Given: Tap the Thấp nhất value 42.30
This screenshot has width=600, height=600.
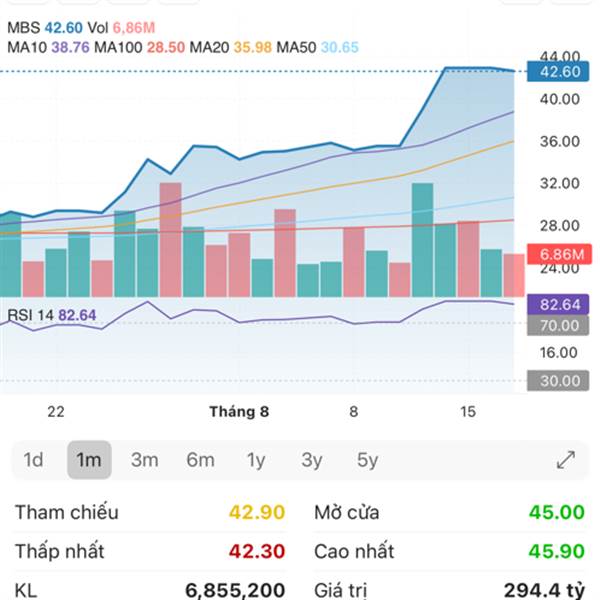Looking at the screenshot, I should pos(257,551).
